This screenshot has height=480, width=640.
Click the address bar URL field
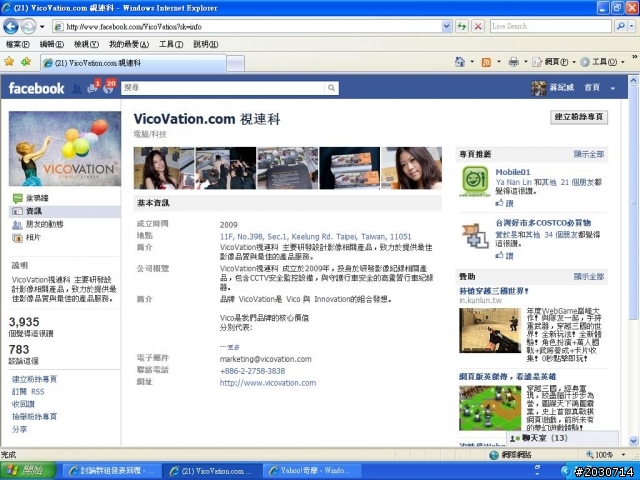pos(247,27)
